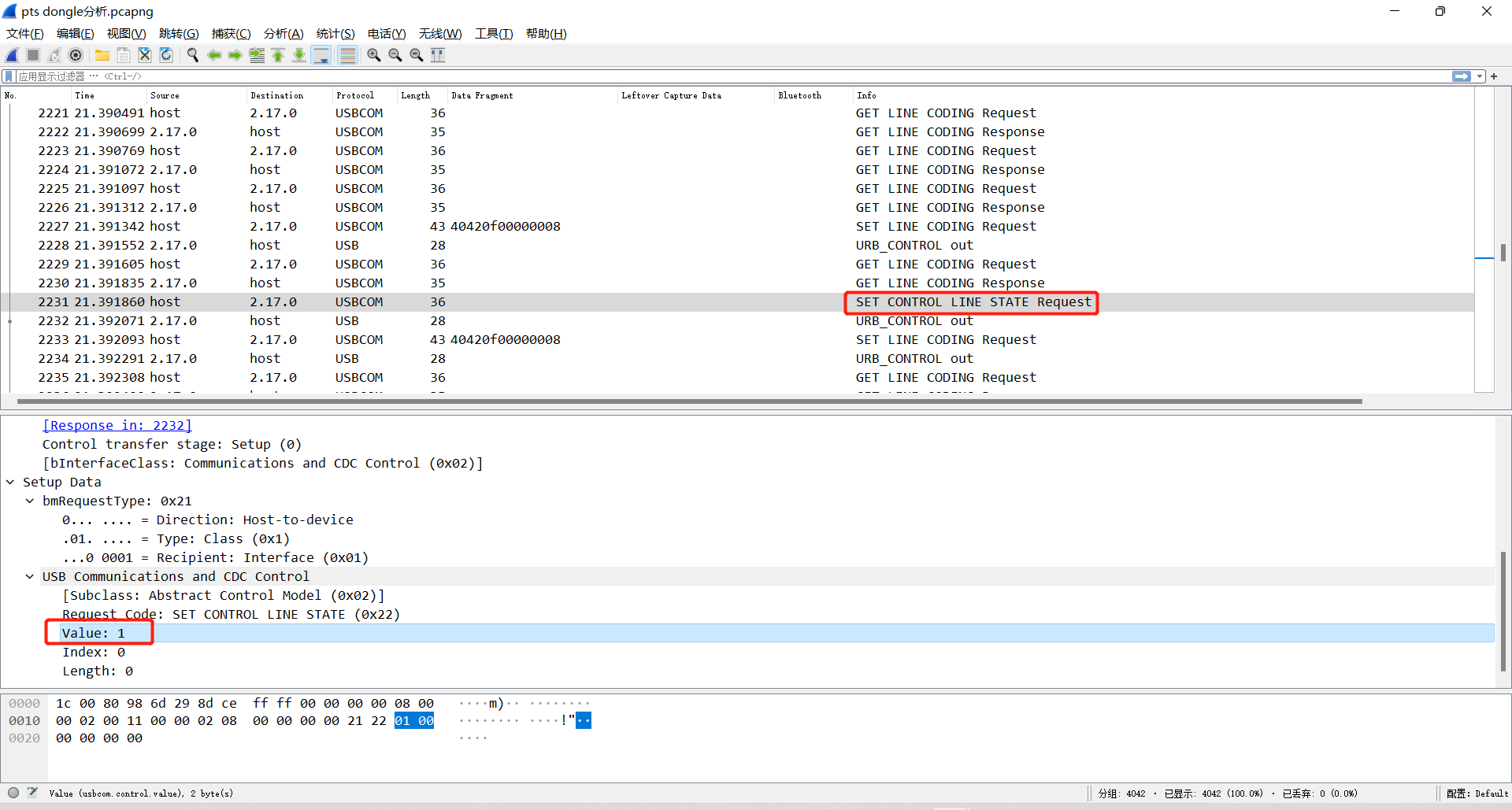
Task: Select packet 2227 SET LINE CODING Request
Action: (737, 227)
